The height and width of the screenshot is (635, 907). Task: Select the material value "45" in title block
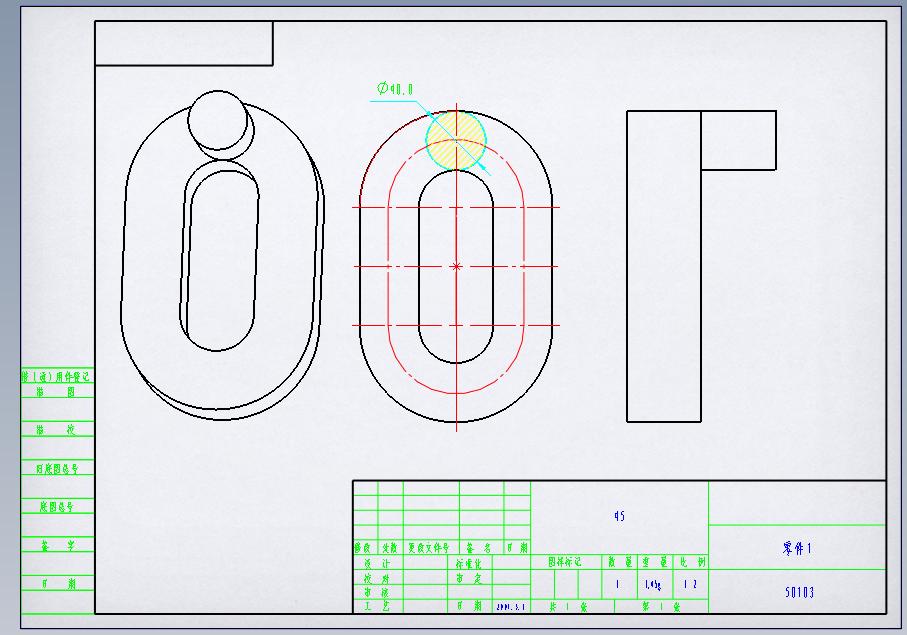click(x=620, y=516)
